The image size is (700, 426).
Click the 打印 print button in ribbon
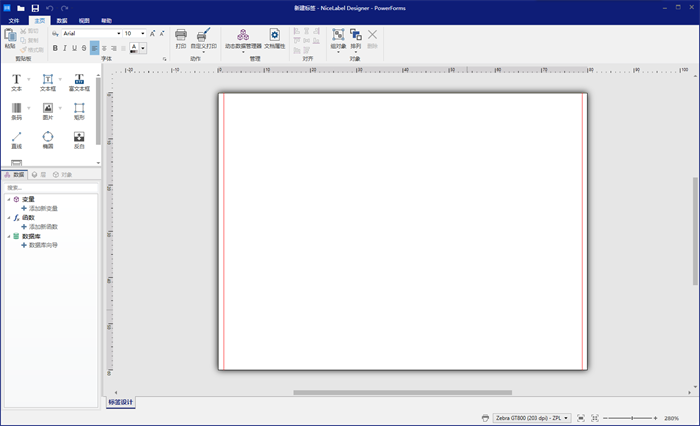(x=181, y=38)
